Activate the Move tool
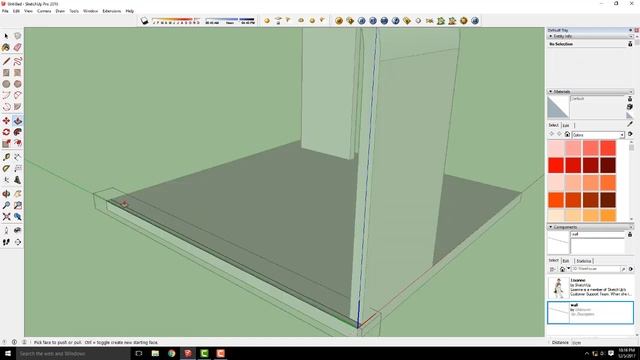The height and width of the screenshot is (360, 640). pyautogui.click(x=6, y=121)
